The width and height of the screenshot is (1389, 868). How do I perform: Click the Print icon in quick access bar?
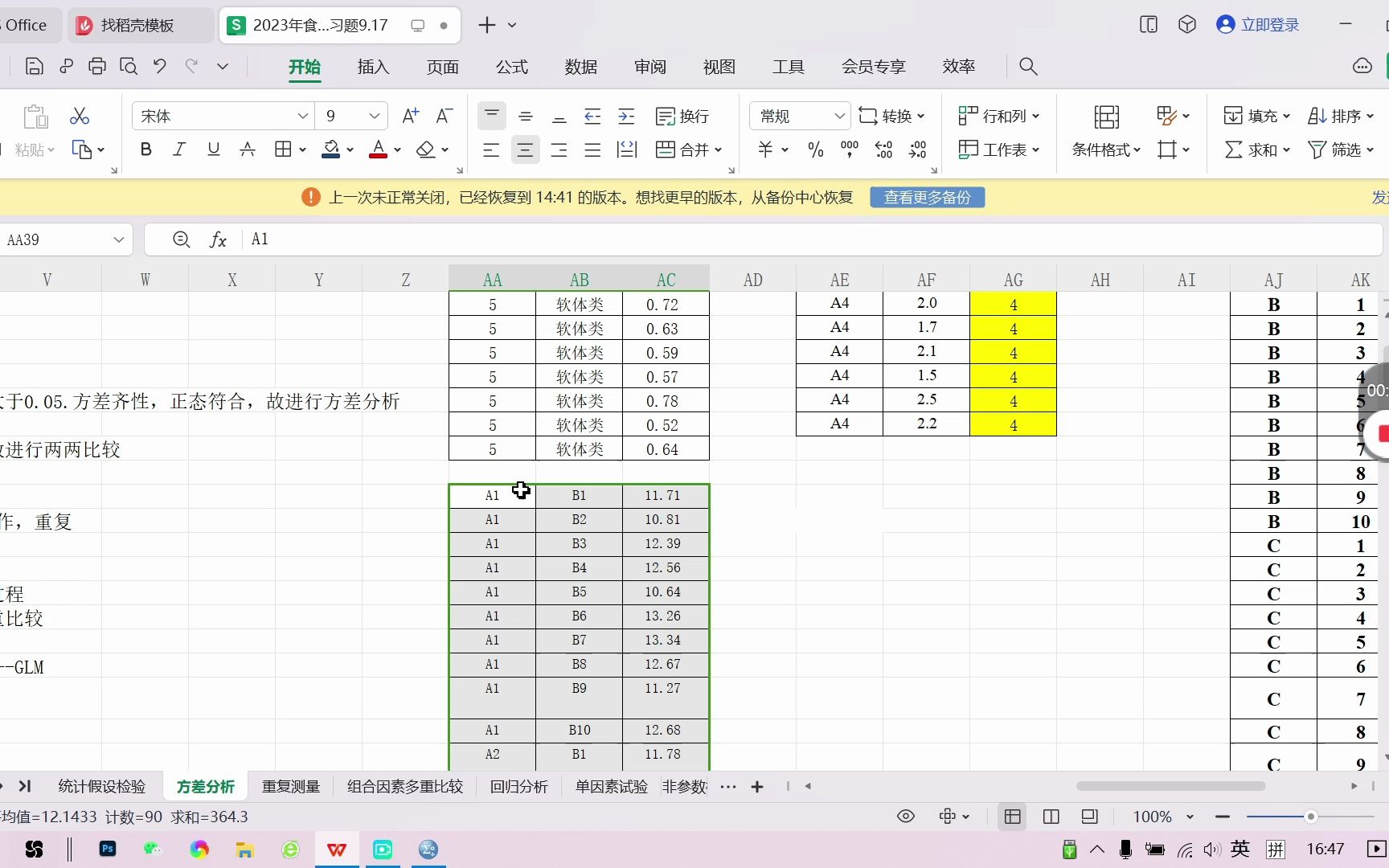(97, 66)
